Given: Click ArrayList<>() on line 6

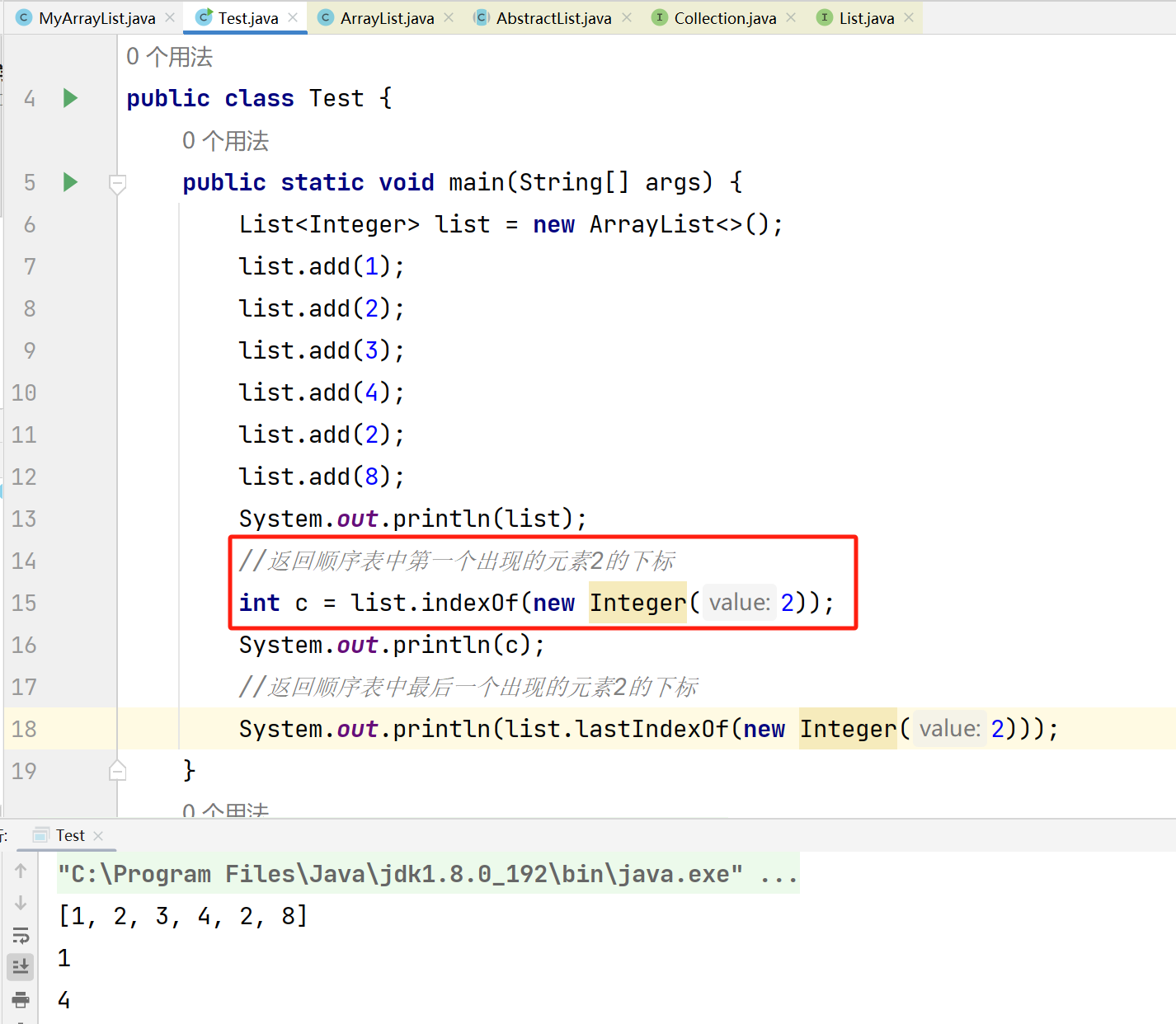Looking at the screenshot, I should click(x=678, y=224).
